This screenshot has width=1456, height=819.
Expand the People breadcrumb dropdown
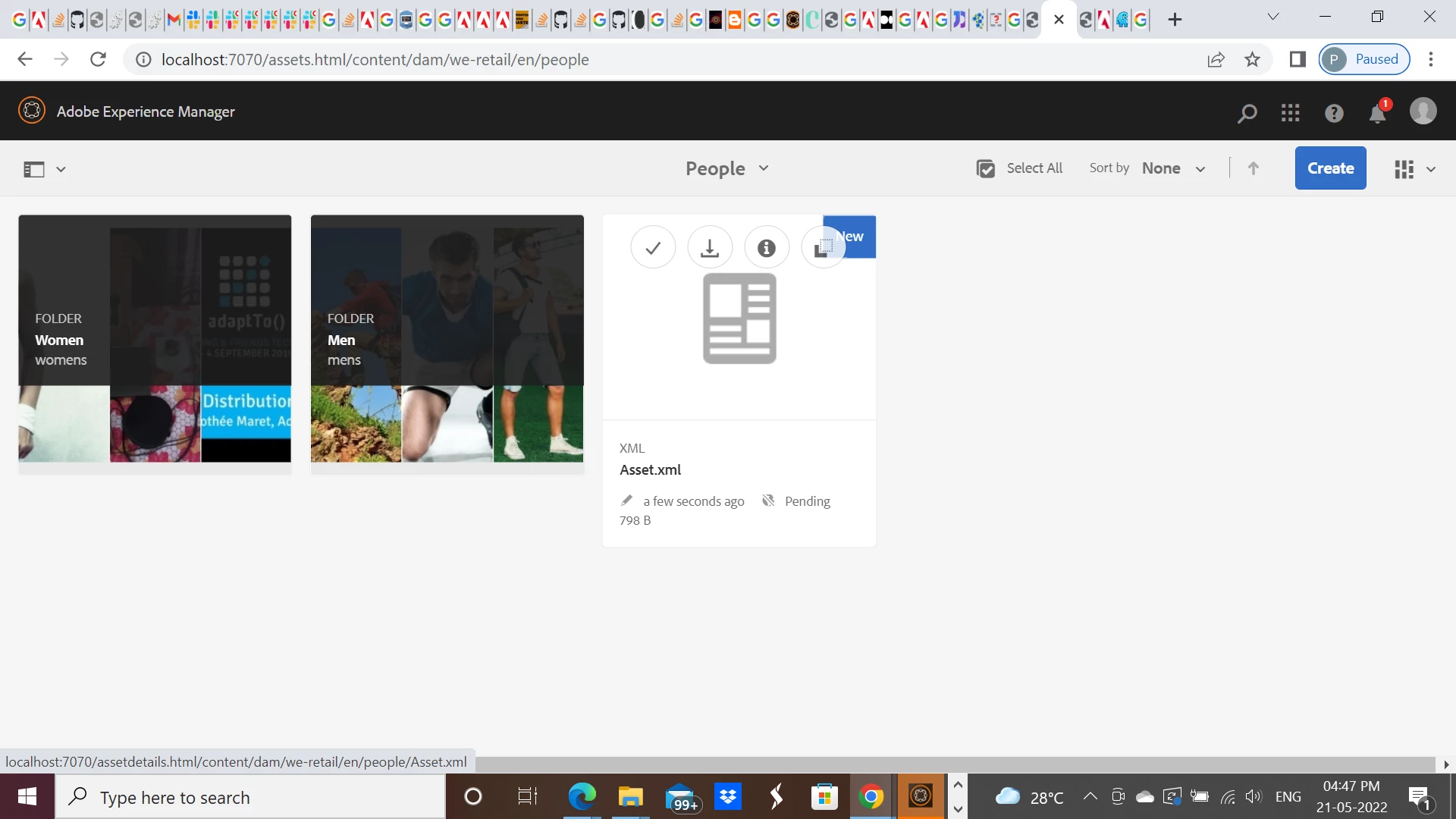pyautogui.click(x=727, y=168)
